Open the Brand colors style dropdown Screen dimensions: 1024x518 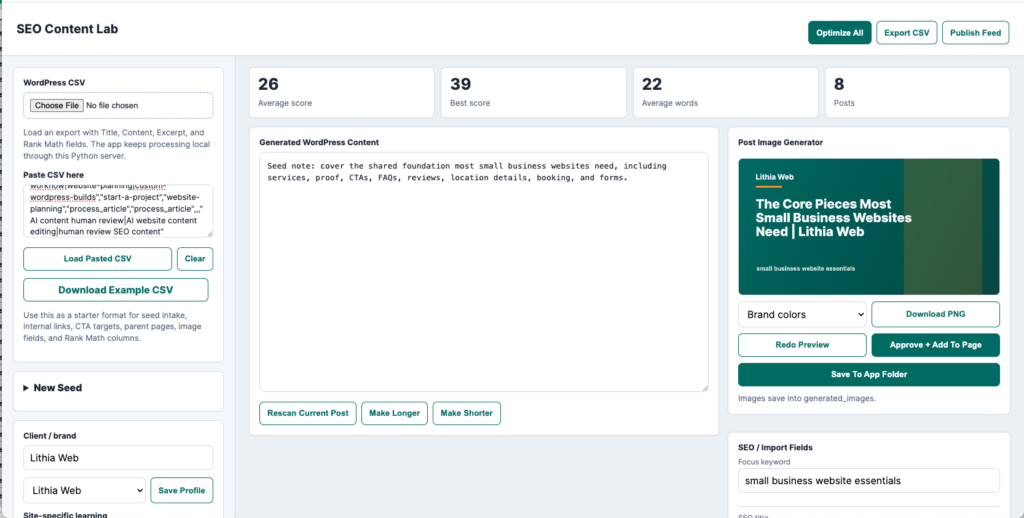[x=802, y=314]
